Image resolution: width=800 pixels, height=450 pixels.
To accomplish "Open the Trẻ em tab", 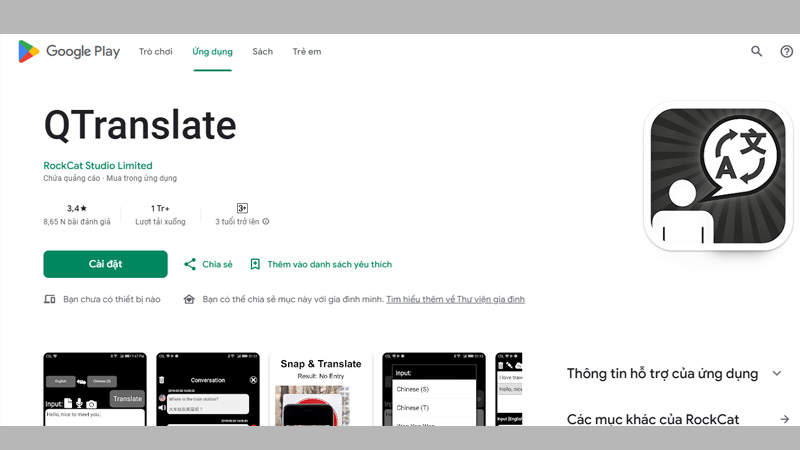I will pos(307,51).
